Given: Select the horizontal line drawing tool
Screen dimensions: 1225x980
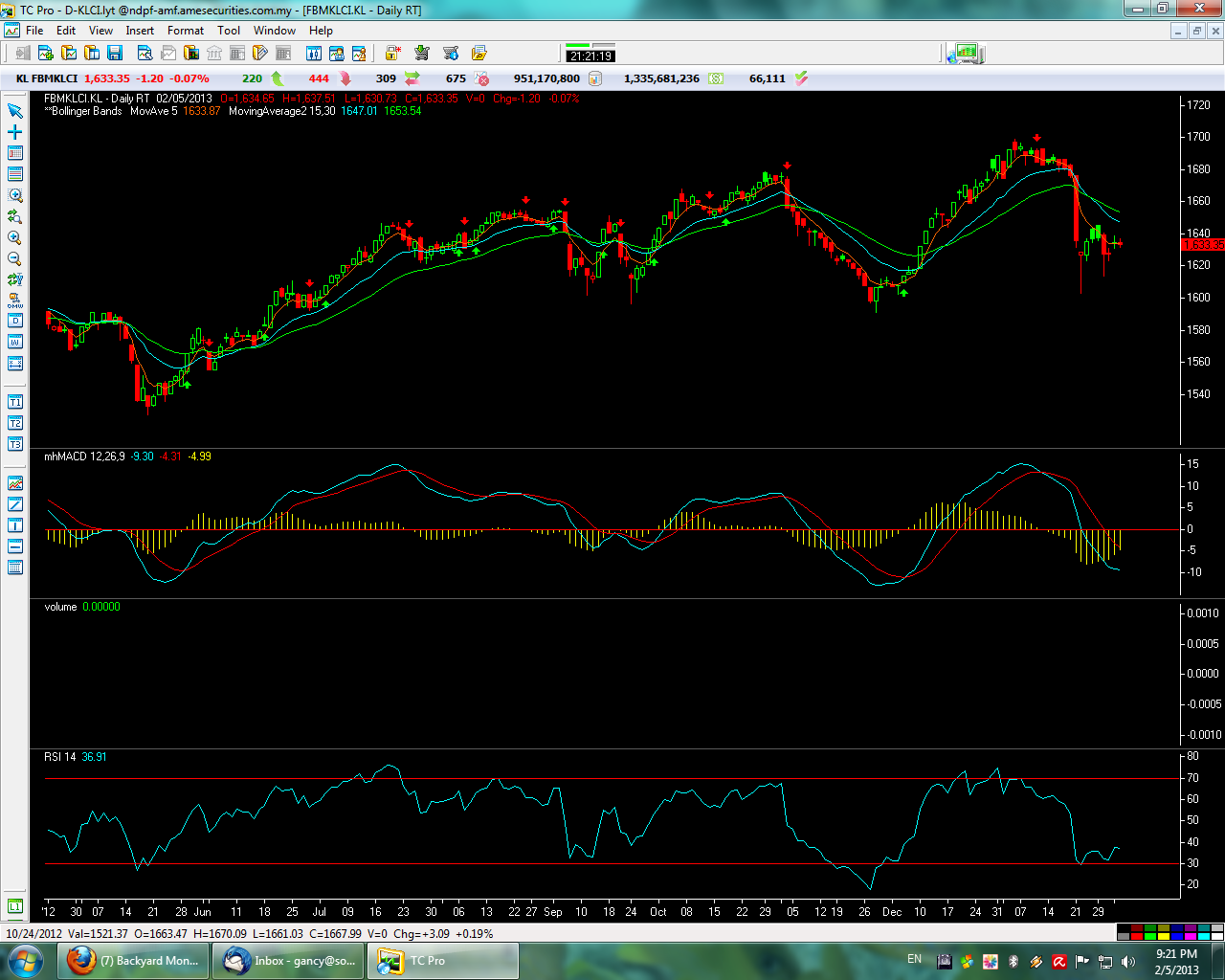Looking at the screenshot, I should (x=14, y=546).
